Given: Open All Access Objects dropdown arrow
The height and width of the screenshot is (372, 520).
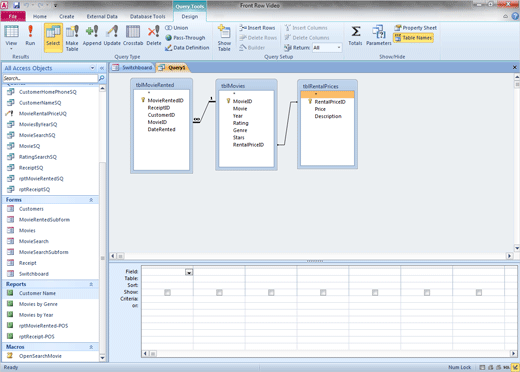Looking at the screenshot, I should 92,68.
